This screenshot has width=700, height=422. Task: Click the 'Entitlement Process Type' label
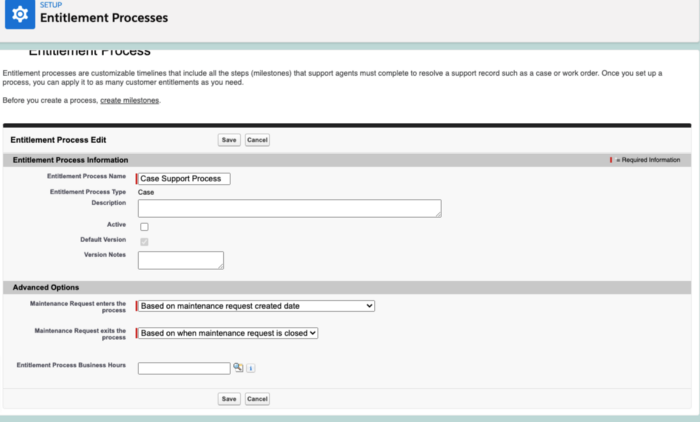click(88, 192)
